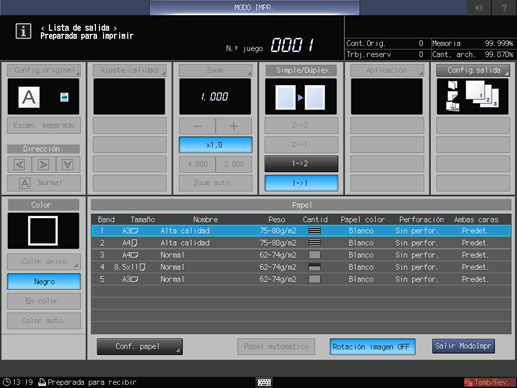The width and height of the screenshot is (517, 388).
Task: Select 2->1 mode
Action: coord(301,144)
